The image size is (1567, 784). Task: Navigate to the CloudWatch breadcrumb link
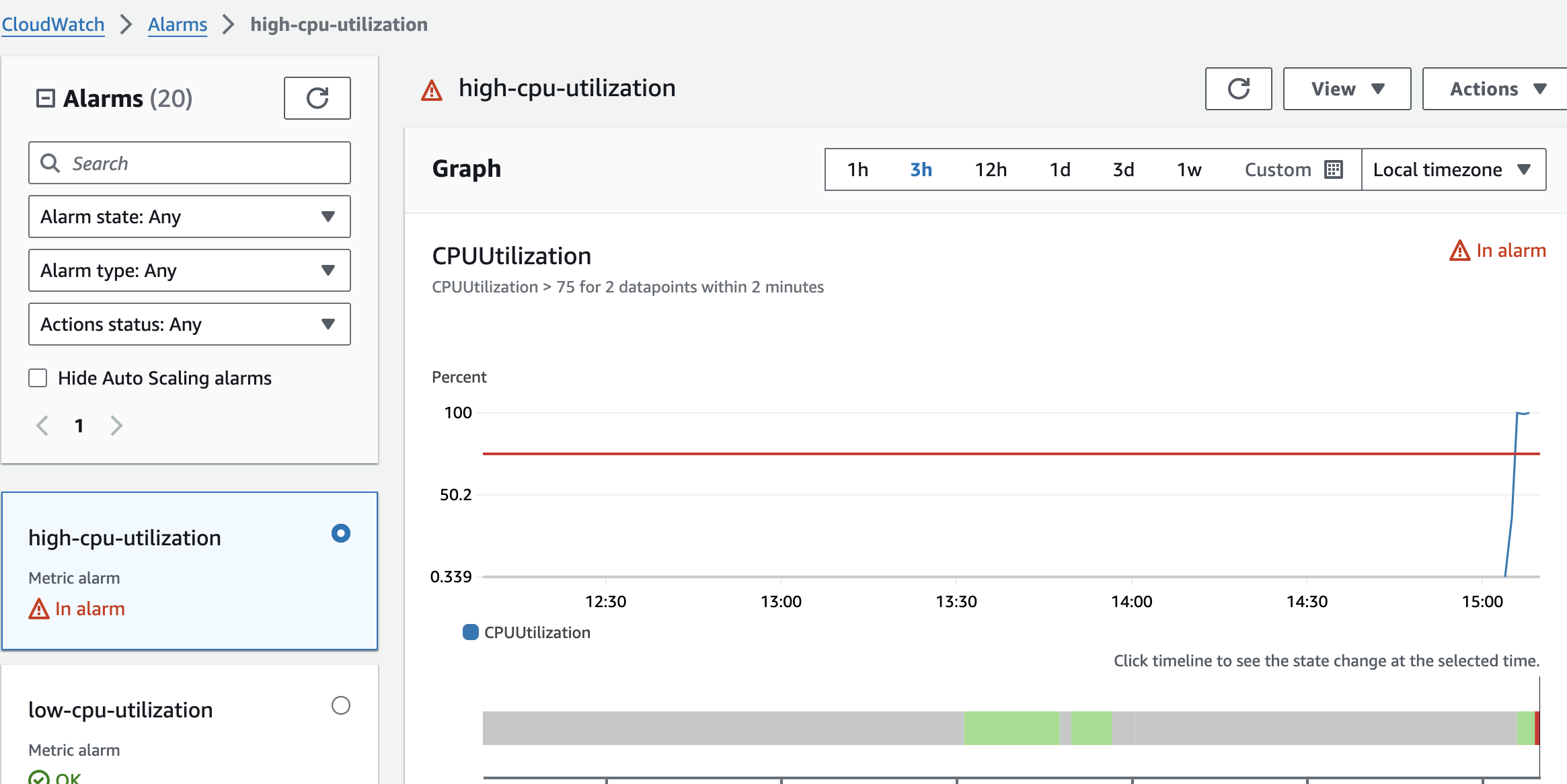click(53, 24)
